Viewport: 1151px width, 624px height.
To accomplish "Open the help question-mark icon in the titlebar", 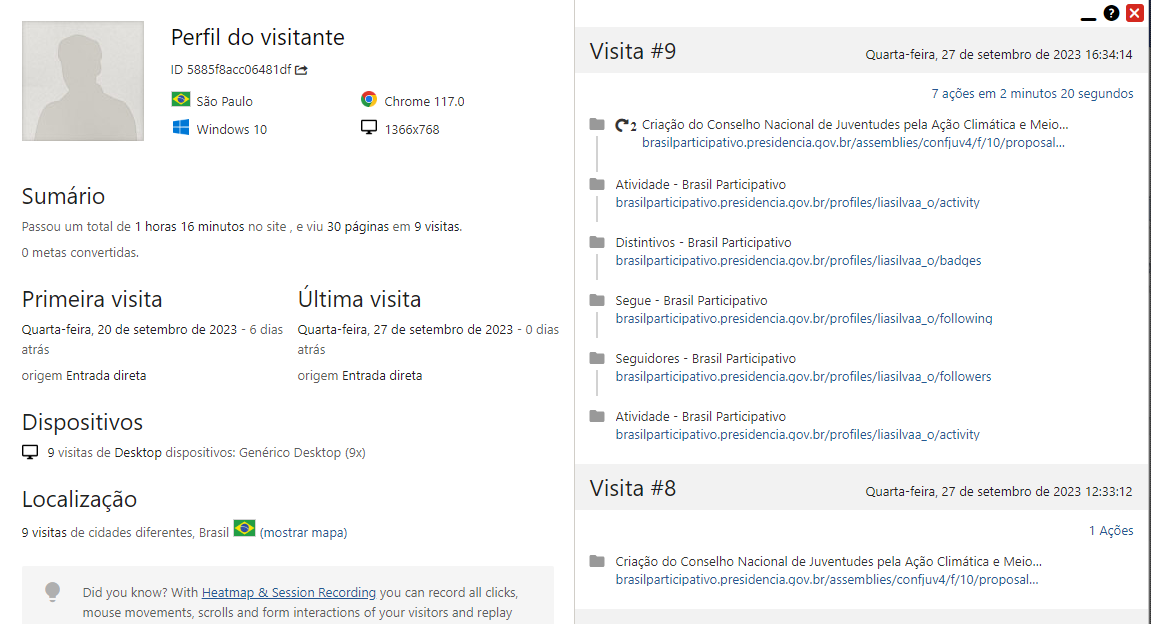I will pos(1110,13).
